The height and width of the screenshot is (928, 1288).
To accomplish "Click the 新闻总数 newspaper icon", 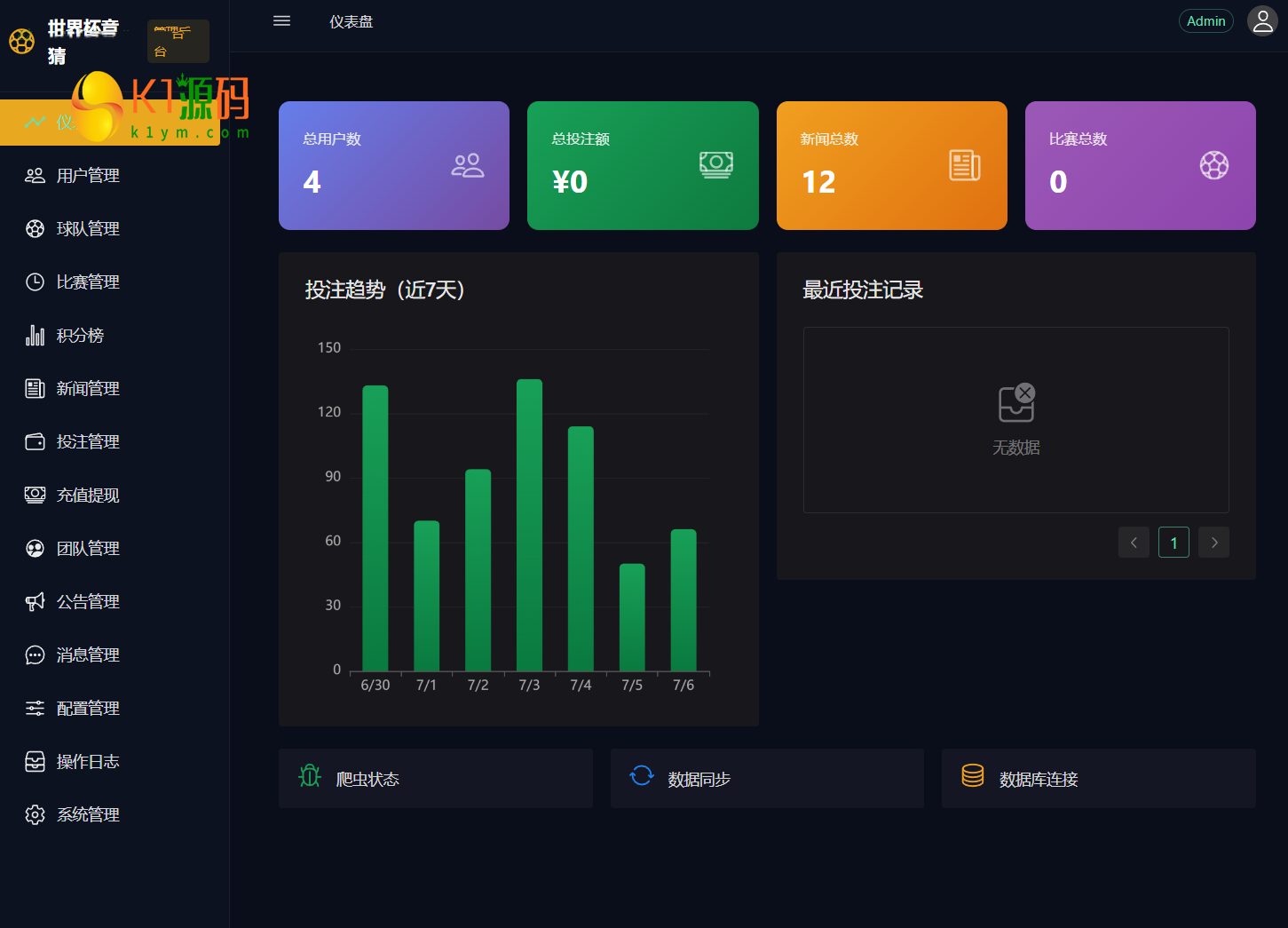I will click(x=965, y=165).
